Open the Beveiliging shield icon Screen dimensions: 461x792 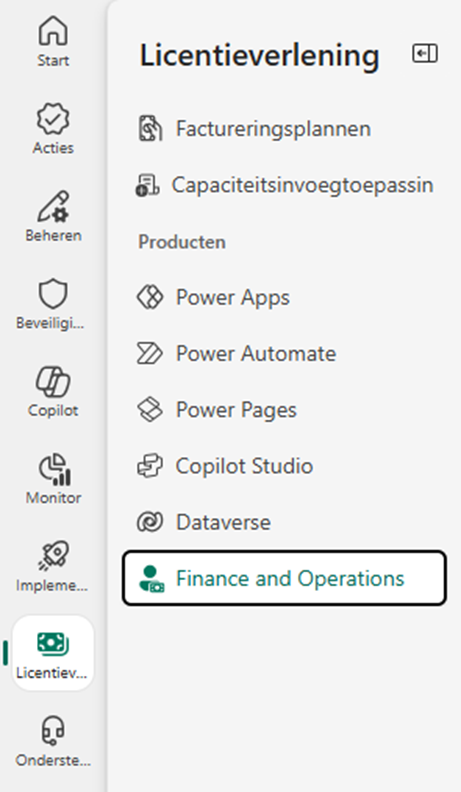[53, 293]
